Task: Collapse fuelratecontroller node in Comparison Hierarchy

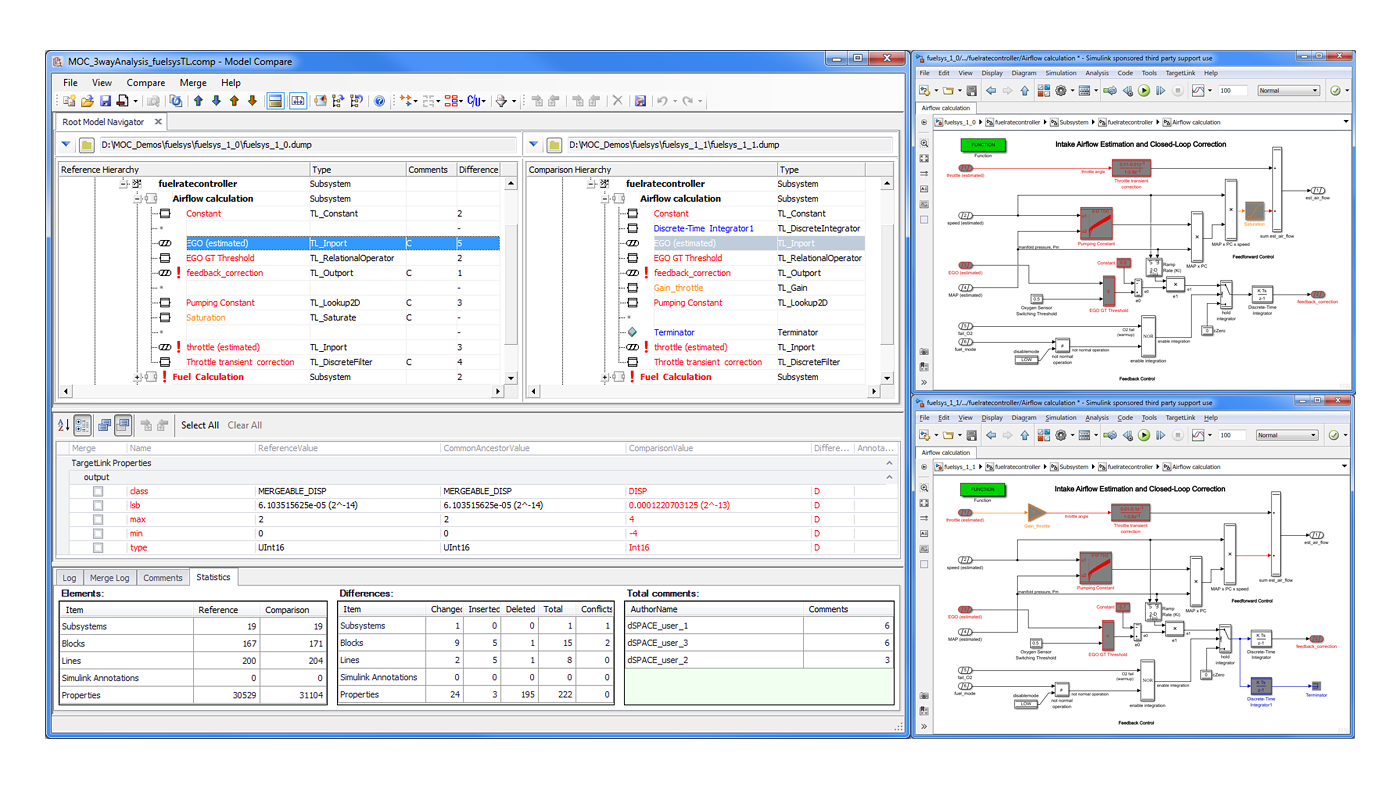Action: pyautogui.click(x=592, y=184)
